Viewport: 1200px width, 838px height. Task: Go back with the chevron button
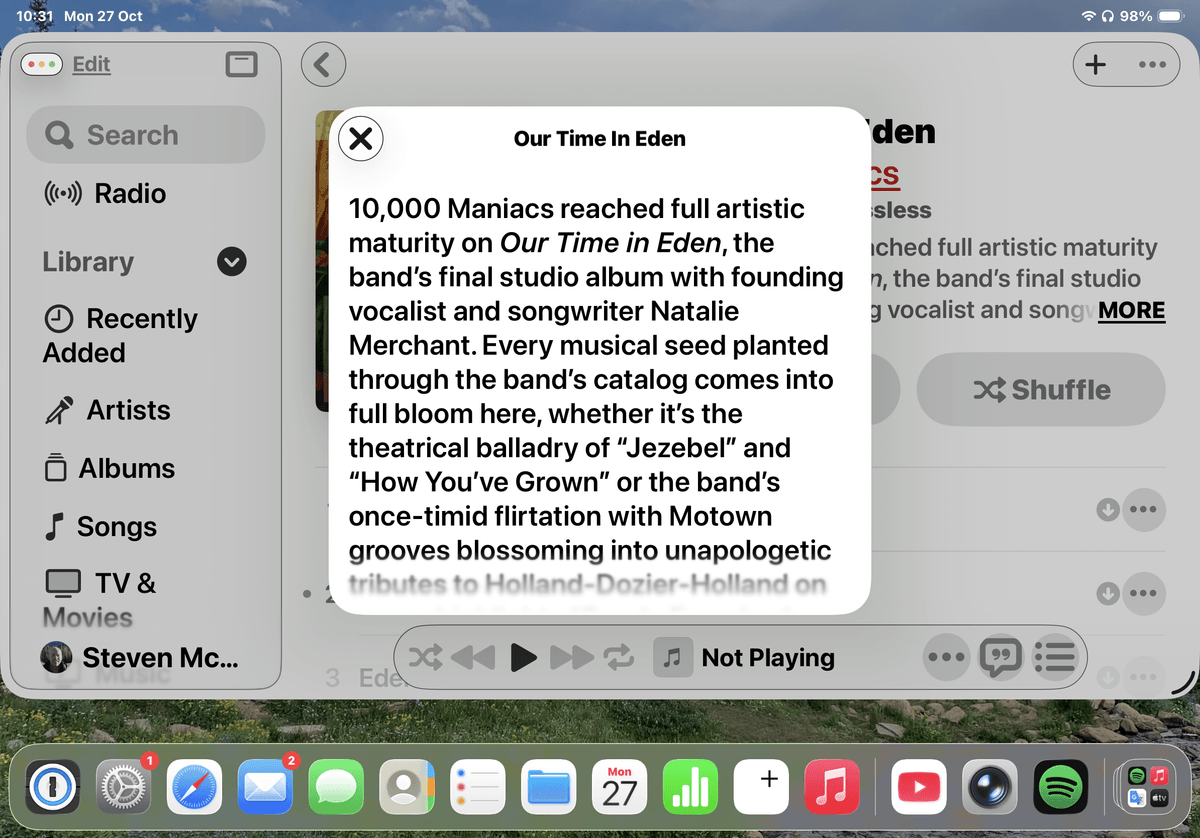(x=323, y=65)
